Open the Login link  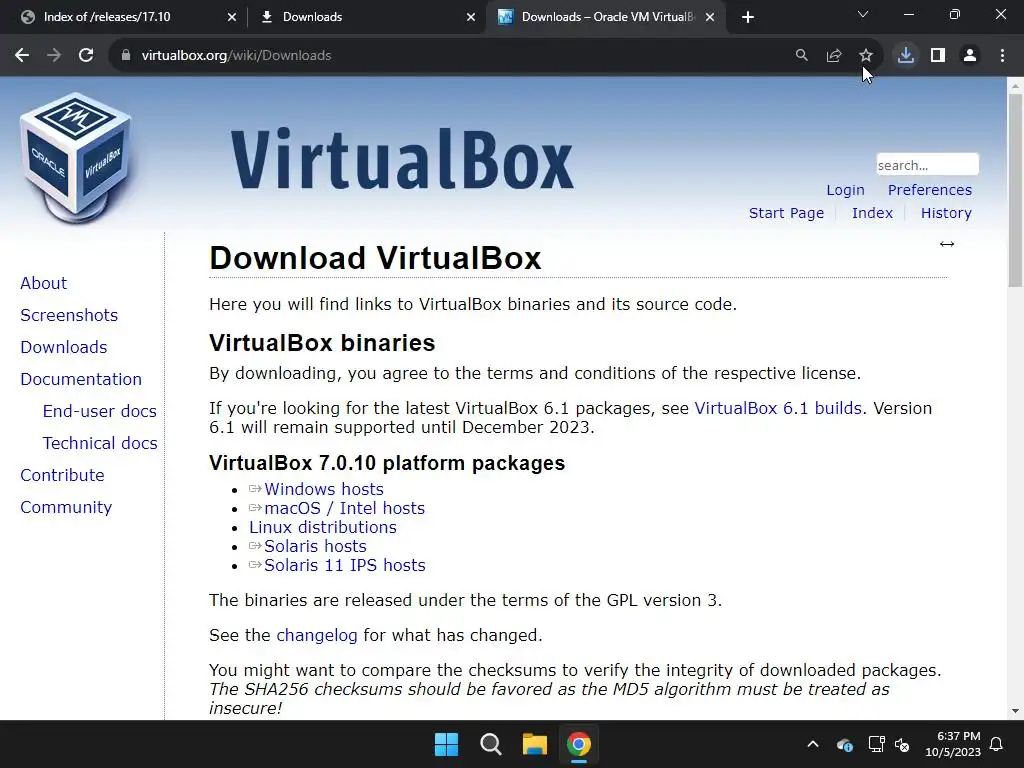[x=845, y=190]
